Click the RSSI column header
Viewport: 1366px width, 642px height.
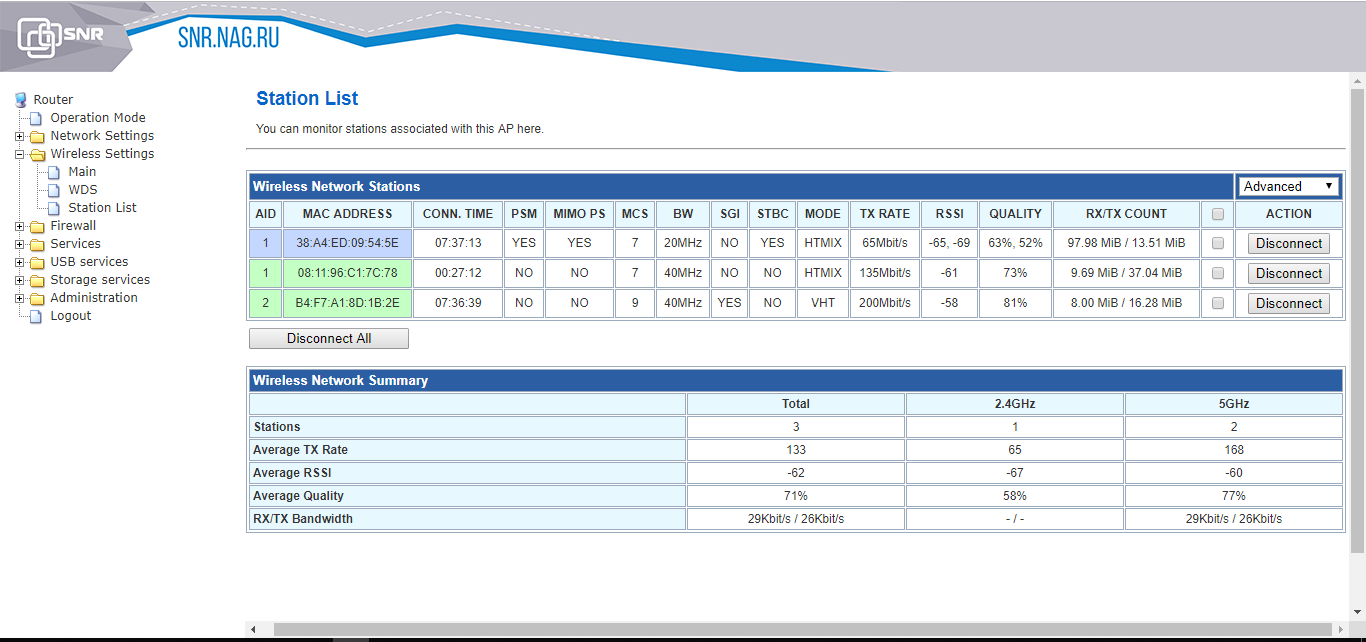pyautogui.click(x=950, y=214)
